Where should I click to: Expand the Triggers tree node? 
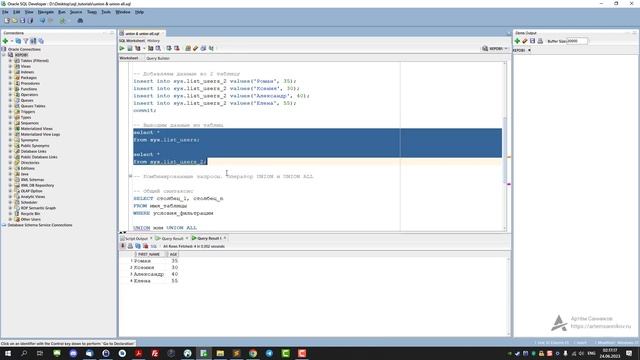11,111
